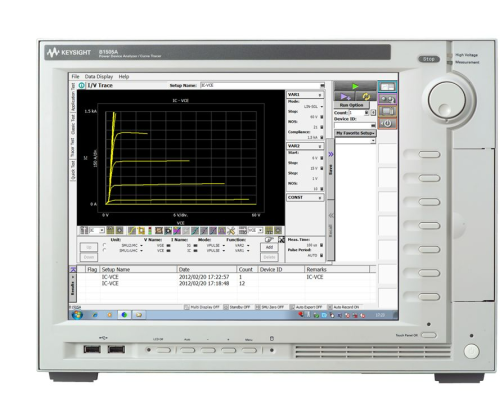The height and width of the screenshot is (399, 500).
Task: Collapse the CONST panel header
Action: click(305, 198)
